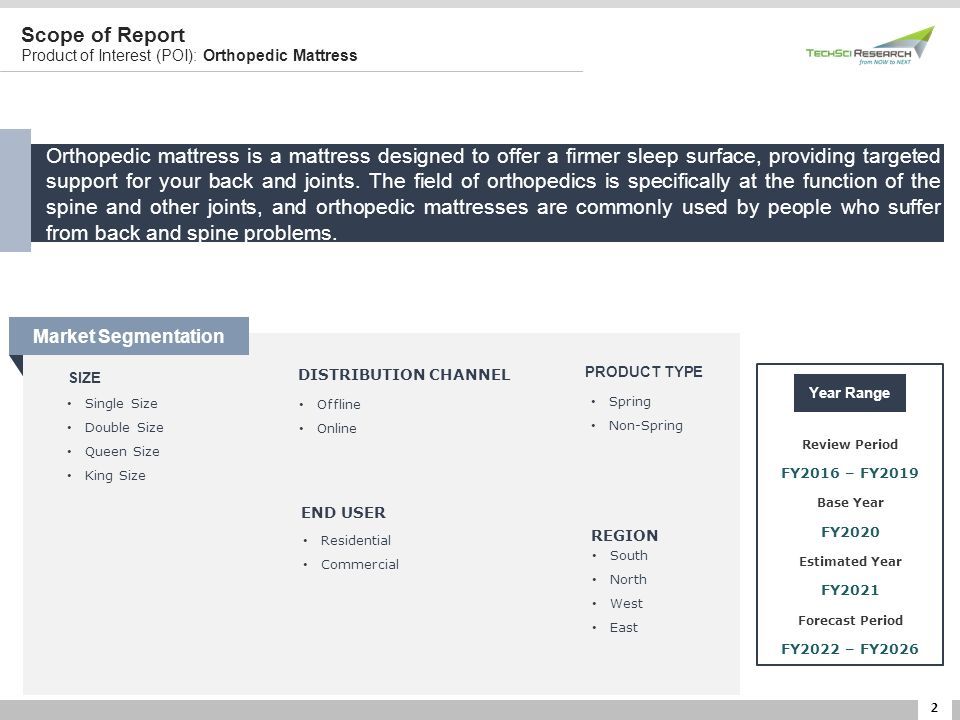
Task: Click the 'Online' bullet item
Action: 337,429
